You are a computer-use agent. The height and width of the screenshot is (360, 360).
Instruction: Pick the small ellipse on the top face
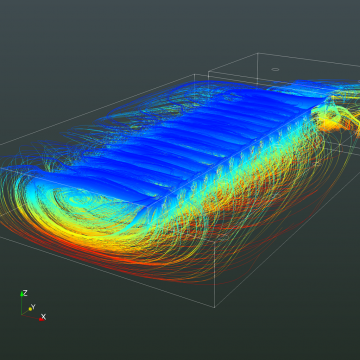pos(275,69)
